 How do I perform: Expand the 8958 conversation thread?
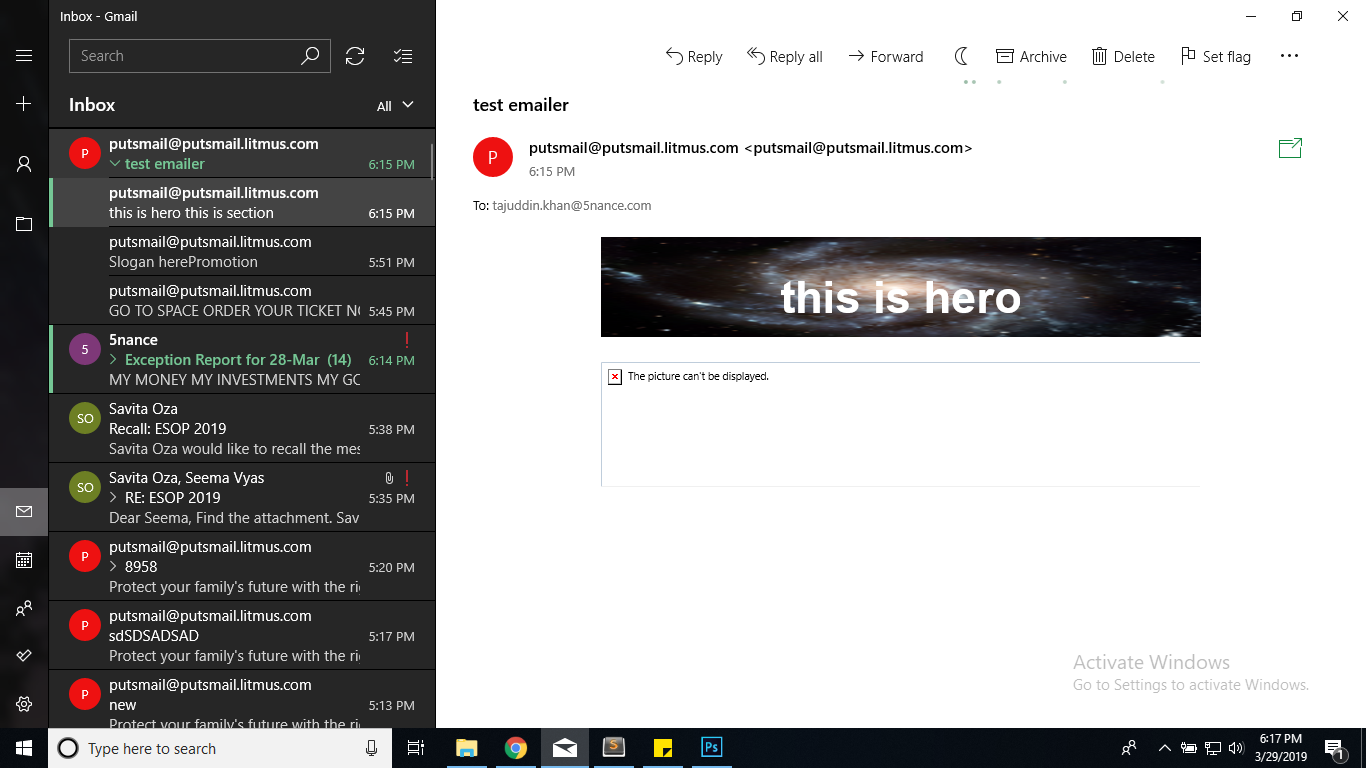pyautogui.click(x=114, y=567)
